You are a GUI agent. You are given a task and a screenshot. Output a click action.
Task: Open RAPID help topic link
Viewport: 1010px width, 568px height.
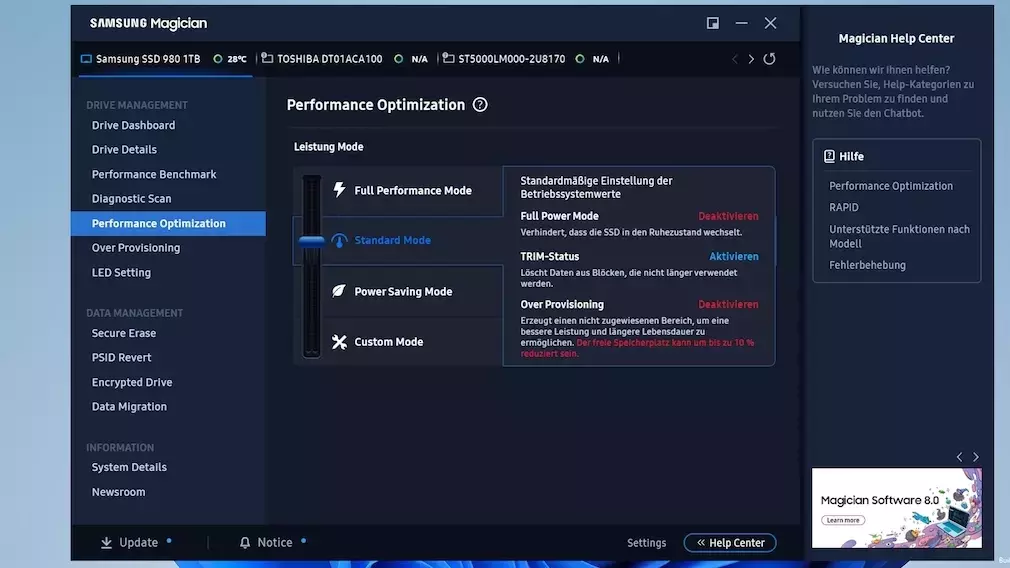(x=844, y=208)
